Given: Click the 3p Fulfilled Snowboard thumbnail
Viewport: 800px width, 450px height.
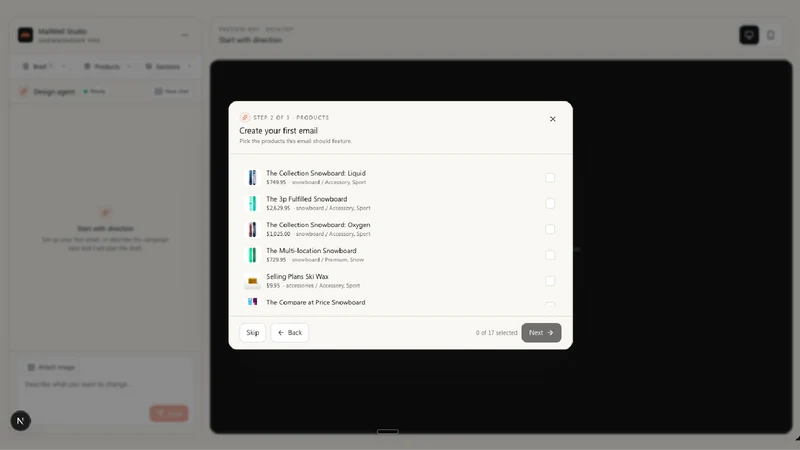Looking at the screenshot, I should click(x=253, y=204).
